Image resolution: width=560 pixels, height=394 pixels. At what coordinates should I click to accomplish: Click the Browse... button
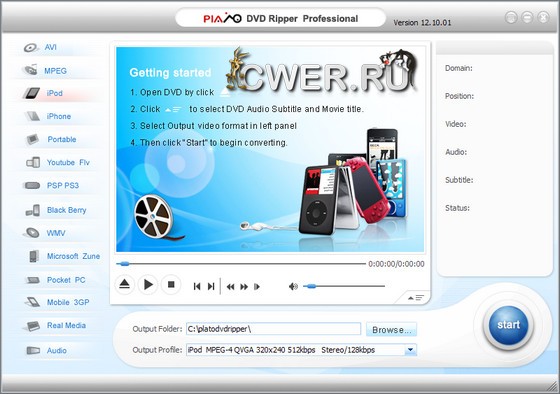point(391,329)
